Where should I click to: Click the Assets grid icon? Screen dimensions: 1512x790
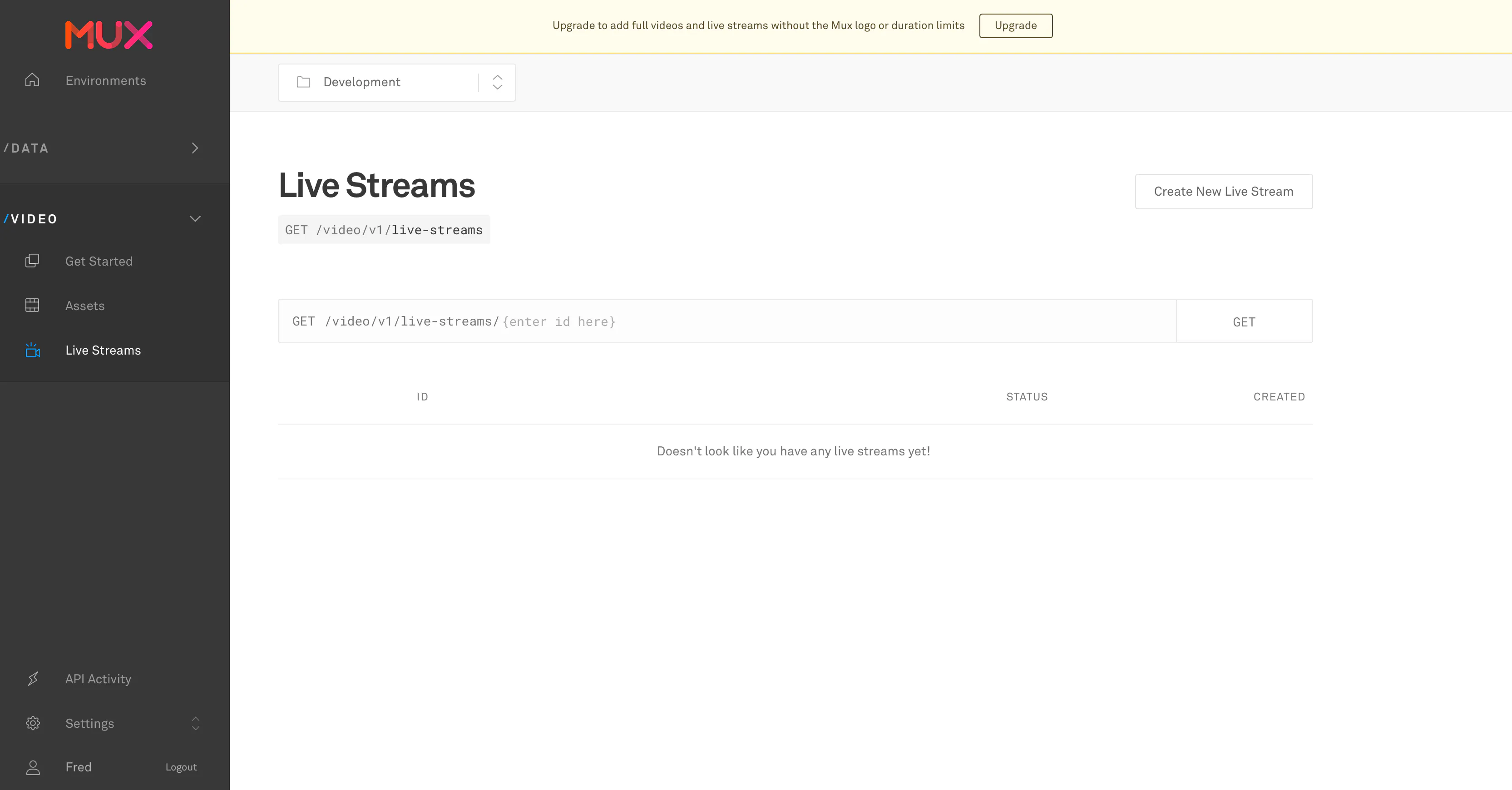[32, 305]
